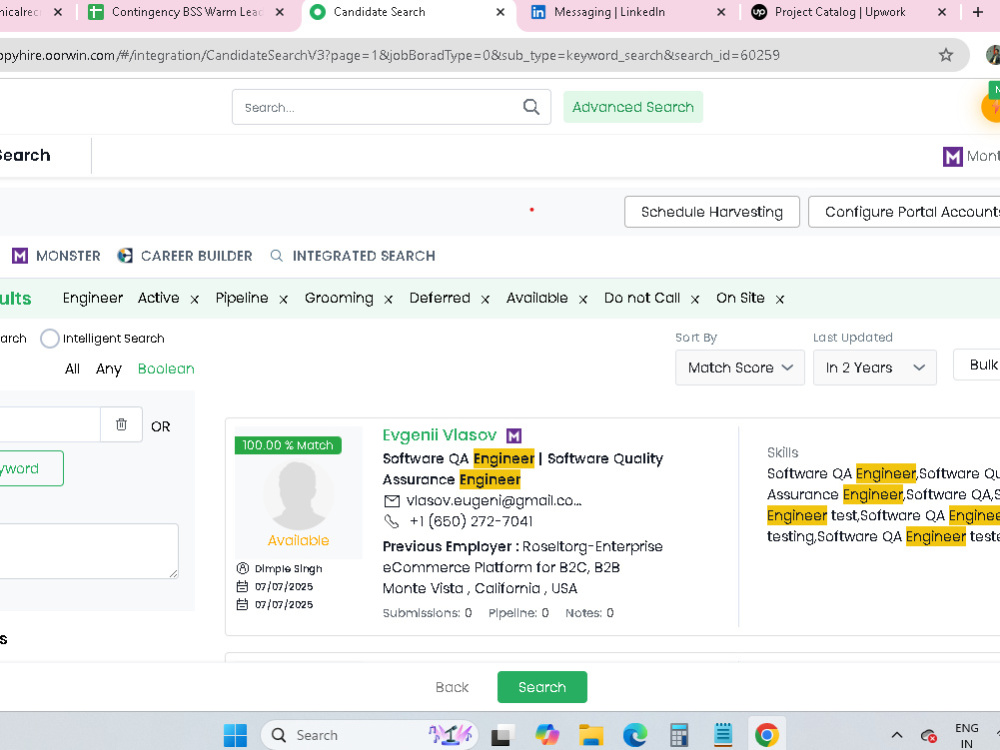
Task: Remove the Available filter chip
Action: point(582,299)
